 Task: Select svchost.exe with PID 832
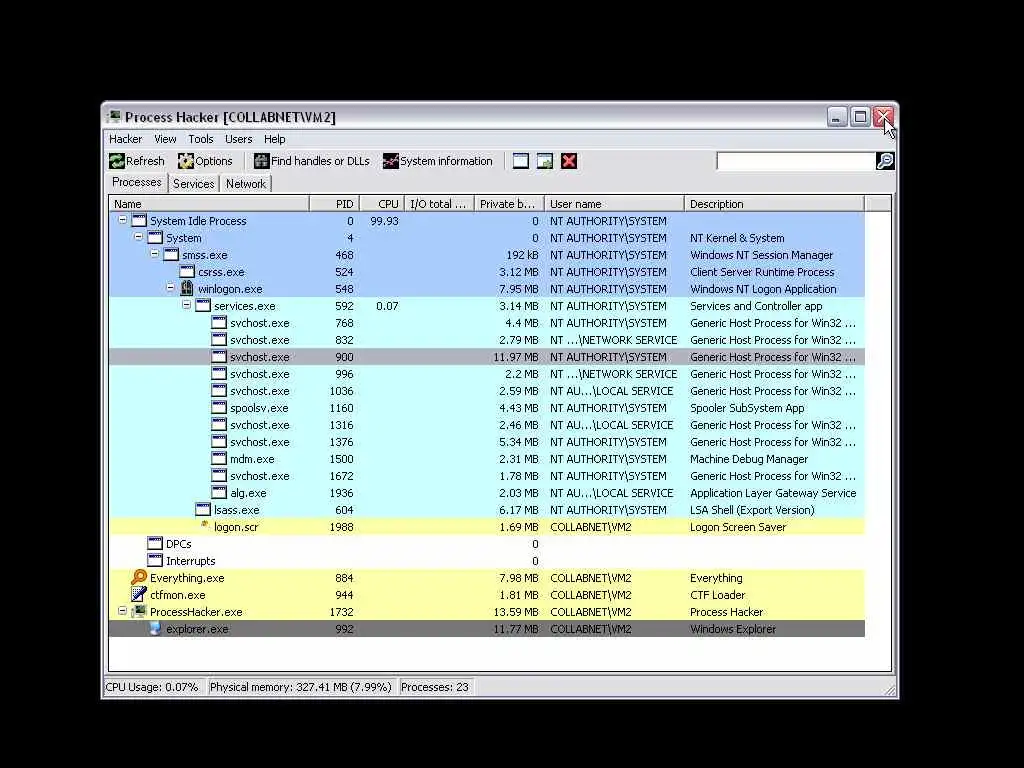tap(487, 340)
